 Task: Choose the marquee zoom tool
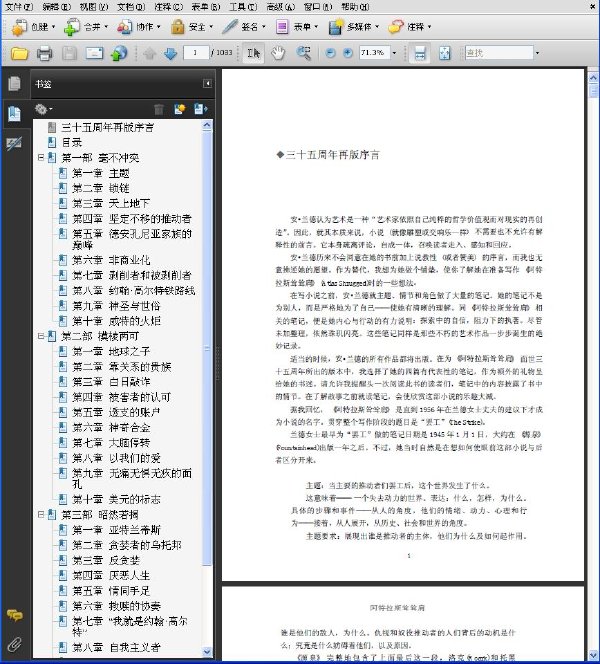(x=304, y=53)
